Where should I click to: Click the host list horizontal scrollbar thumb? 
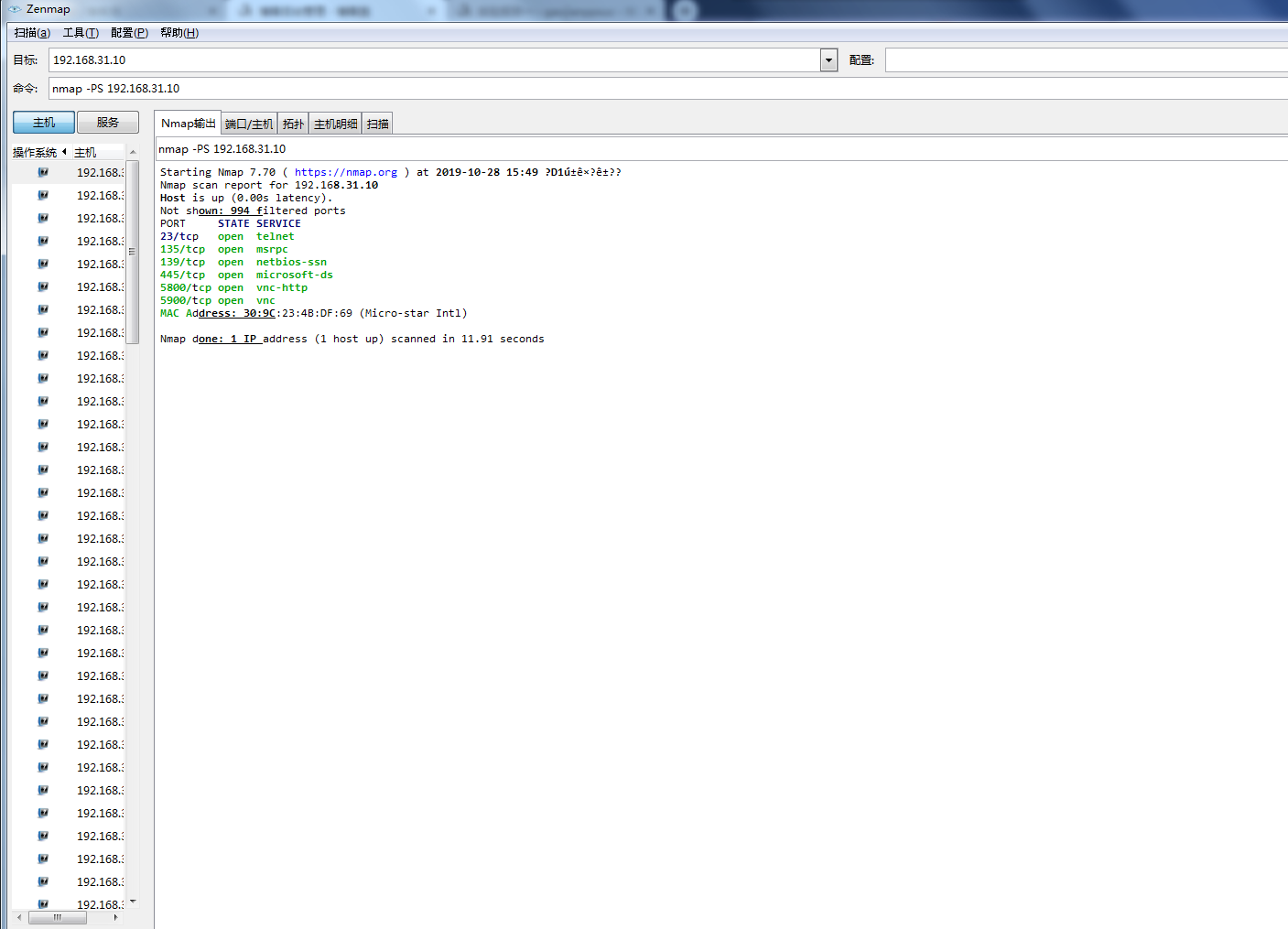pyautogui.click(x=58, y=917)
